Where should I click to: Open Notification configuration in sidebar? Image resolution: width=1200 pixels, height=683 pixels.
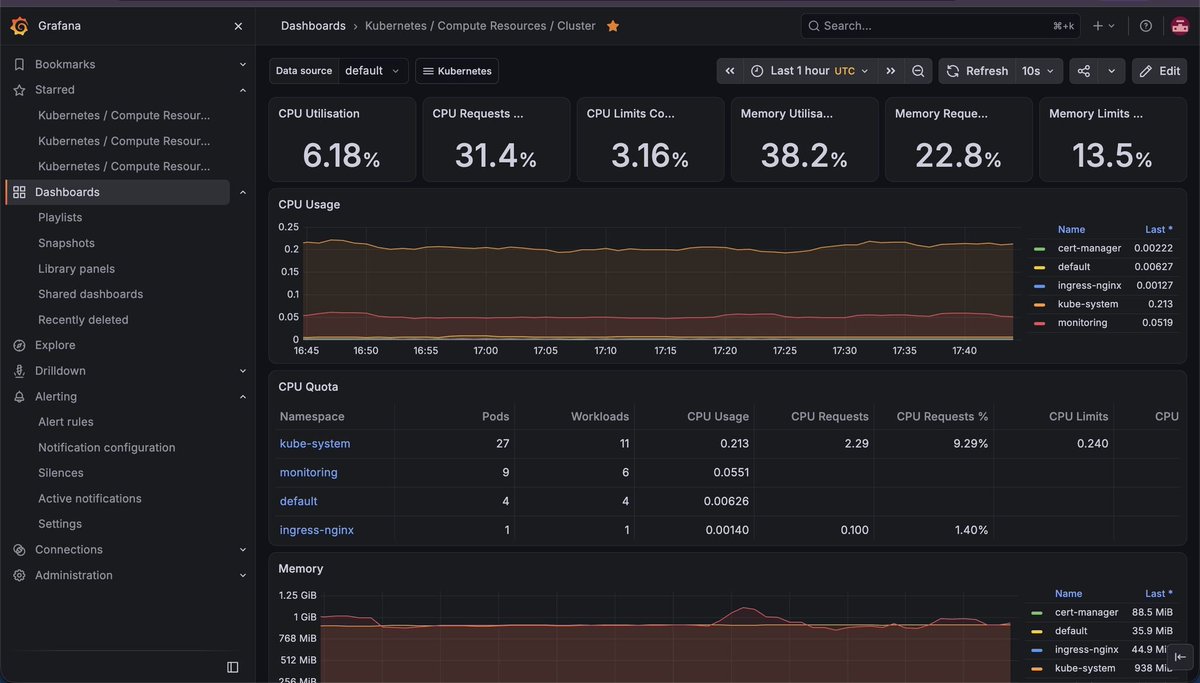click(x=106, y=447)
